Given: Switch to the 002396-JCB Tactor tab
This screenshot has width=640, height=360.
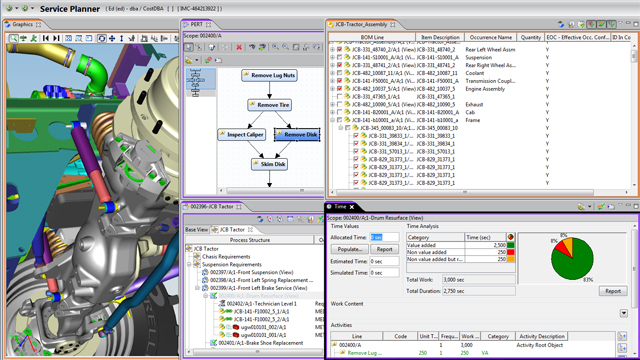Looking at the screenshot, I should [x=212, y=207].
